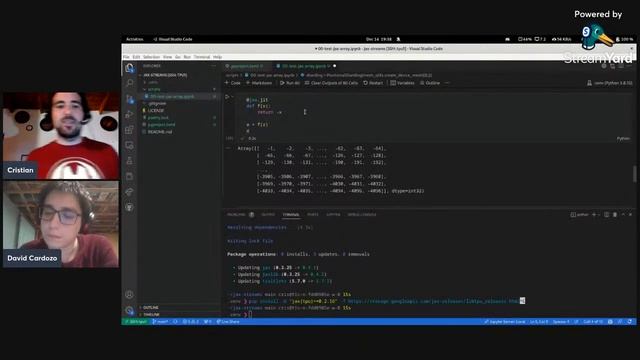Switch to the Debug Console panel tab
The width and height of the screenshot is (640, 360).
tap(362, 214)
